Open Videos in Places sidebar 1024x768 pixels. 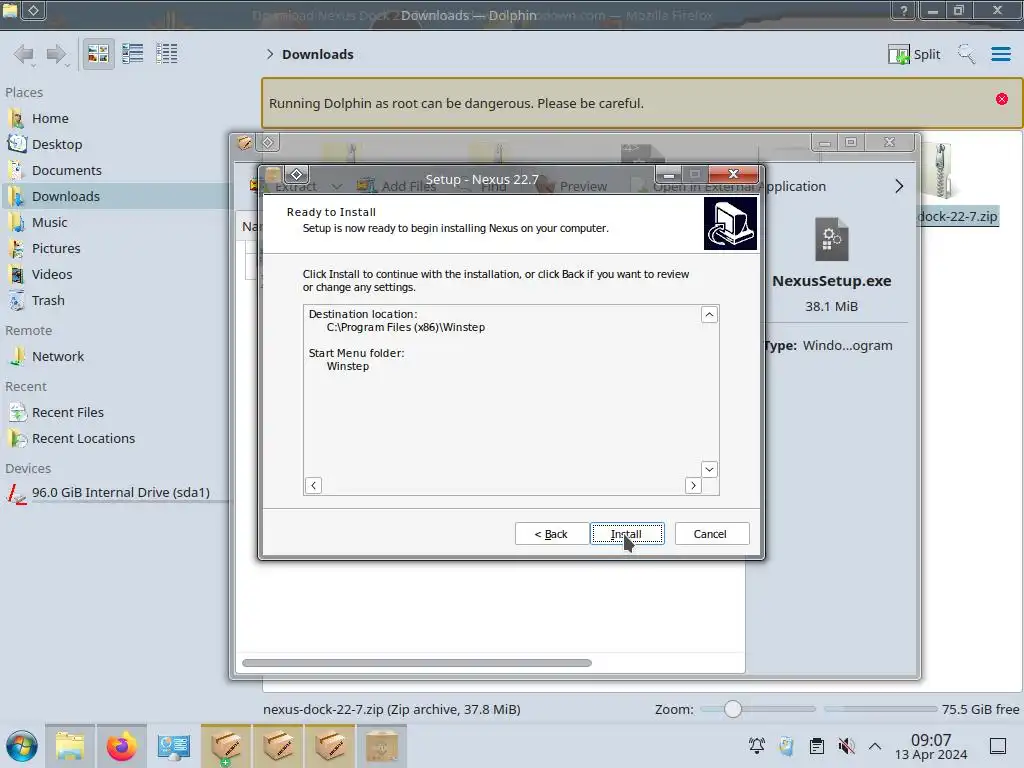tap(114, 275)
